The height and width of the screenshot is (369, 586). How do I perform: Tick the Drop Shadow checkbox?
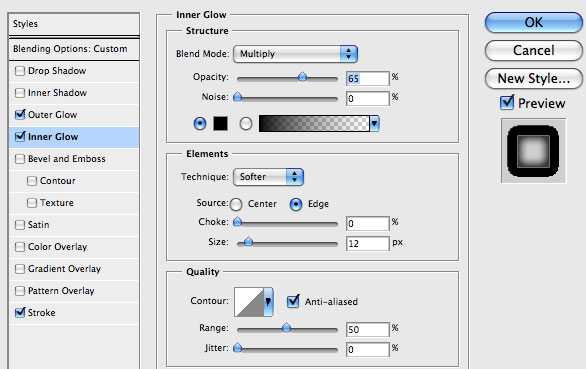pos(20,71)
